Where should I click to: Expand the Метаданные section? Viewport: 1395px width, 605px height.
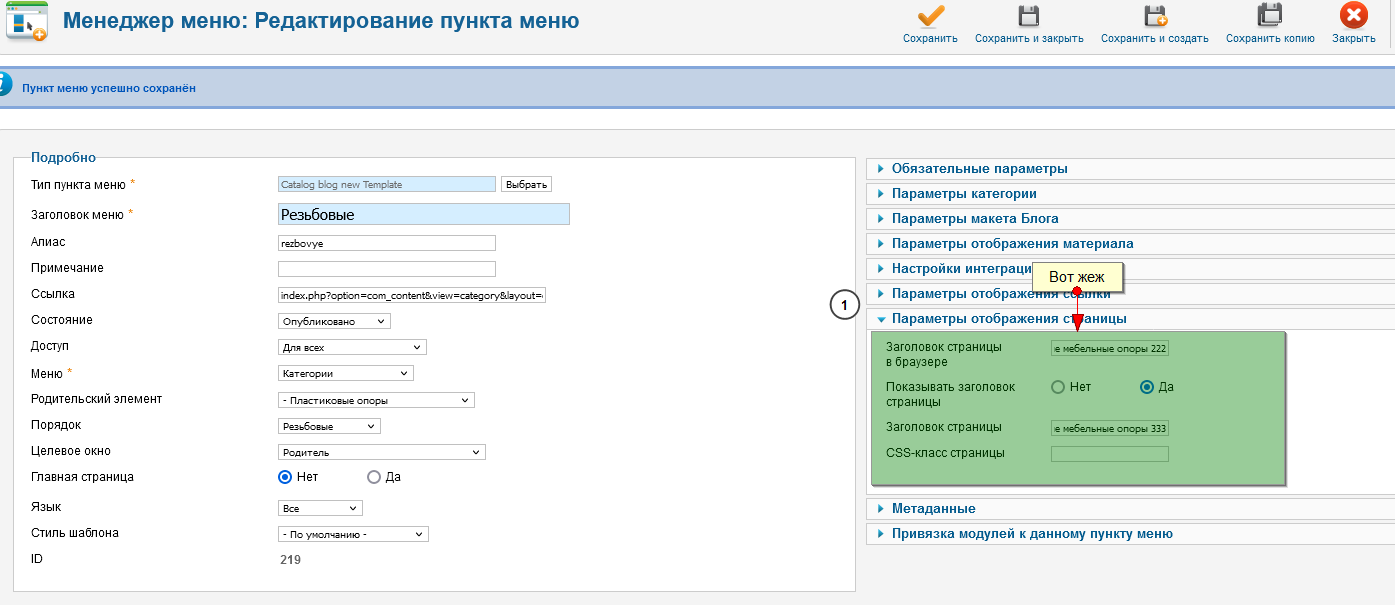coord(933,509)
